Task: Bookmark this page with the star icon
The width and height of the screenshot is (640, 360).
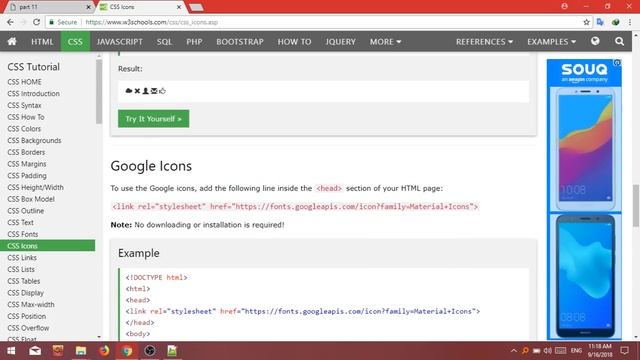Action: pos(587,22)
